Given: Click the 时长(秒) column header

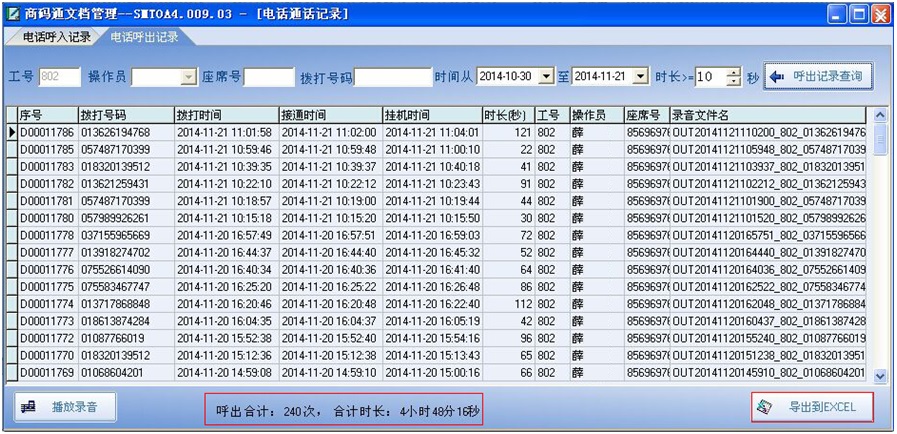Looking at the screenshot, I should 507,115.
